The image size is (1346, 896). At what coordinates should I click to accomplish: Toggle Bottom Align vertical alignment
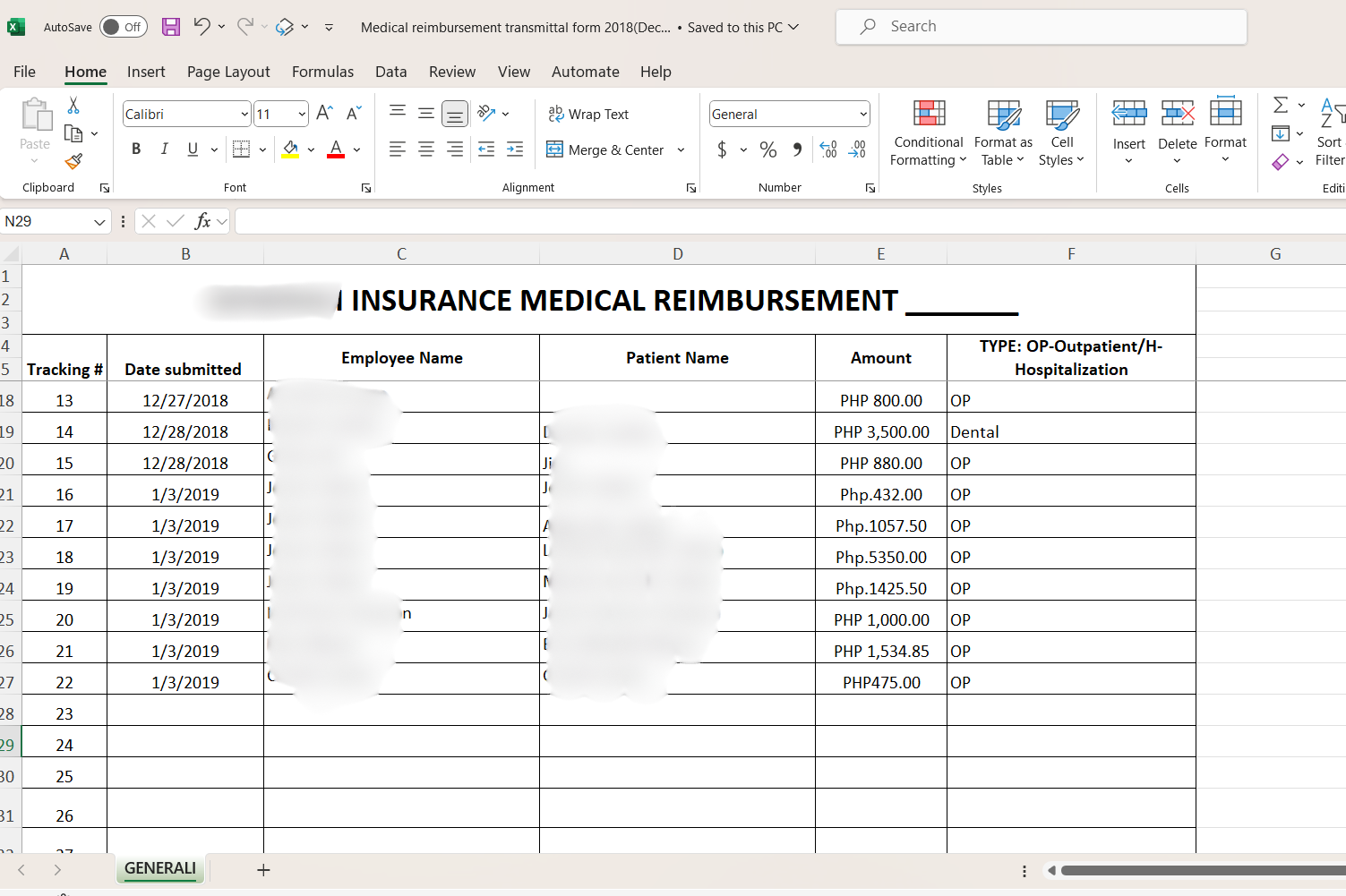455,114
